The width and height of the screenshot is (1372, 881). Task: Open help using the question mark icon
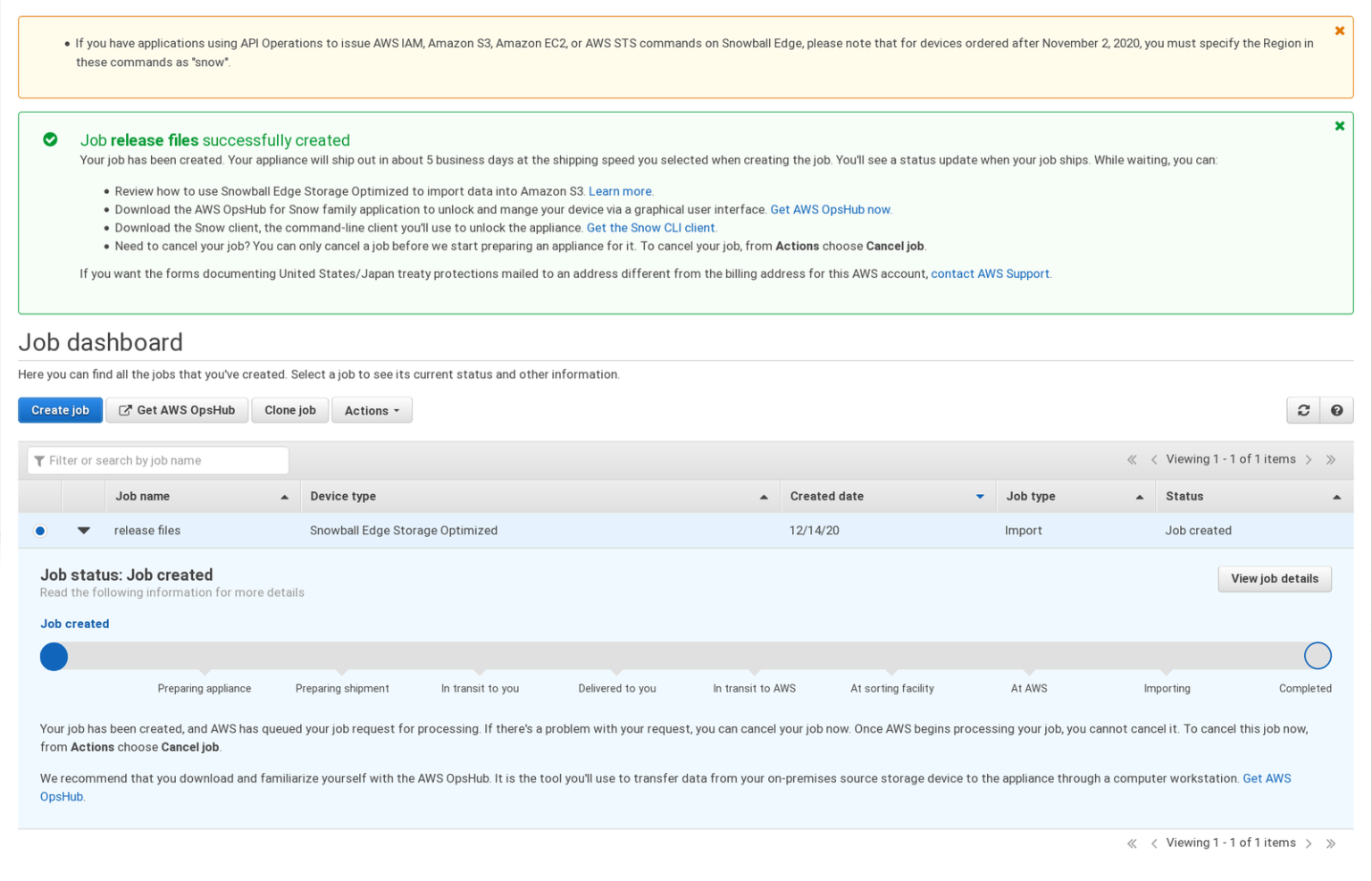[1336, 410]
